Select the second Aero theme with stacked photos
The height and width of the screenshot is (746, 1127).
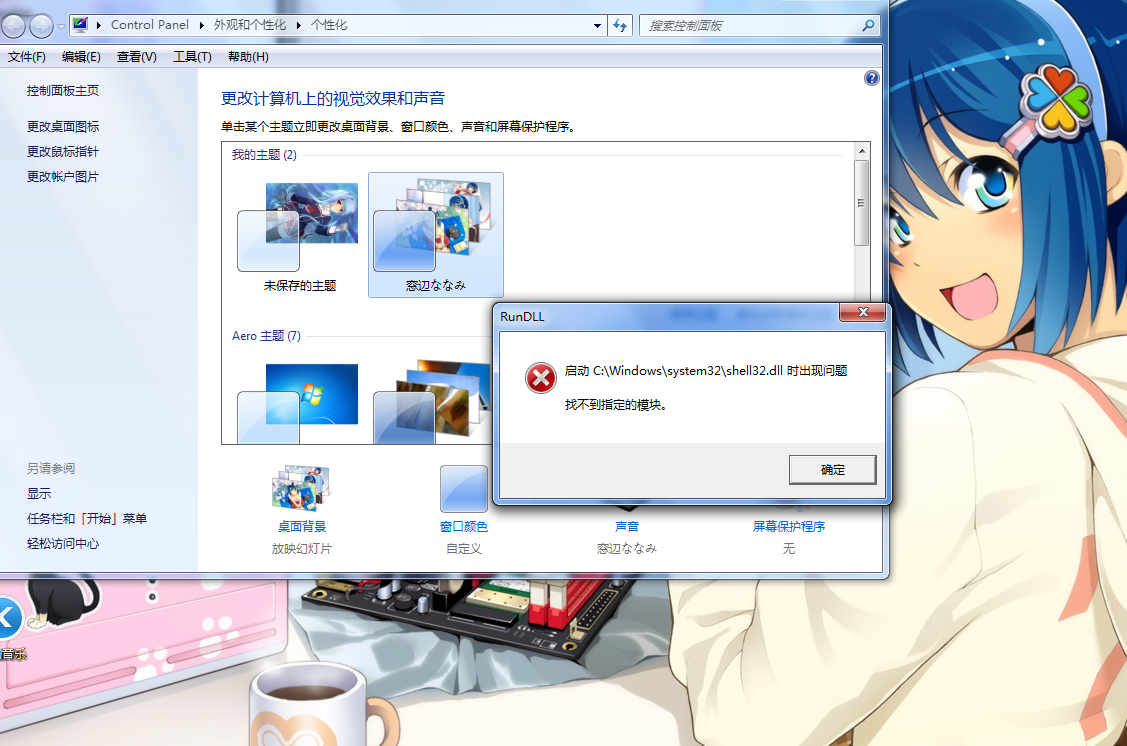431,403
